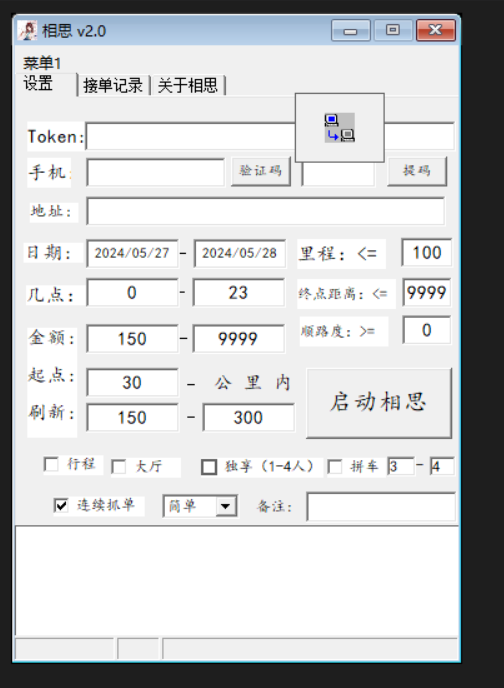Click the 地址: label
Screen dimensions: 504x688
51,211
